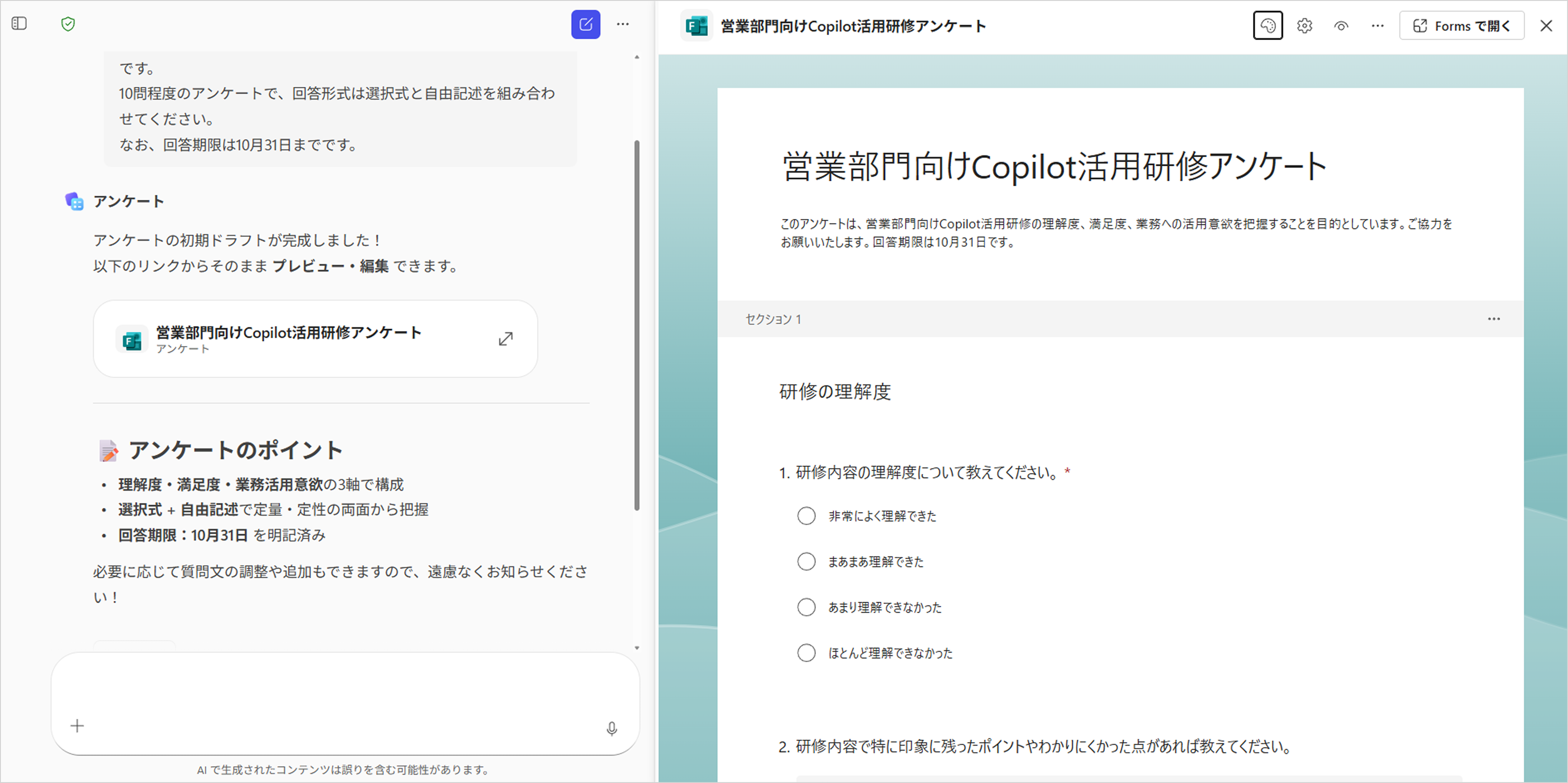This screenshot has width=1568, height=783.
Task: Open the chat pane more options ellipsis
Action: (623, 24)
